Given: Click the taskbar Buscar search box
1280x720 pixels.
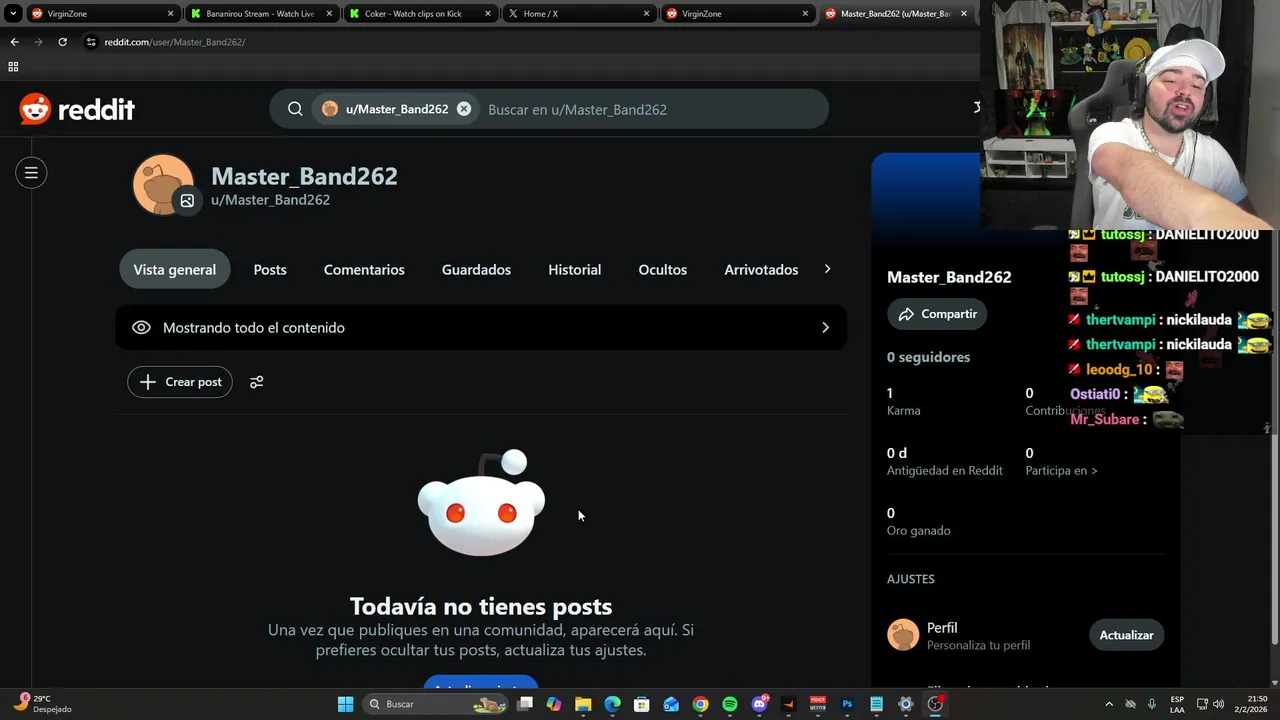Looking at the screenshot, I should point(435,704).
